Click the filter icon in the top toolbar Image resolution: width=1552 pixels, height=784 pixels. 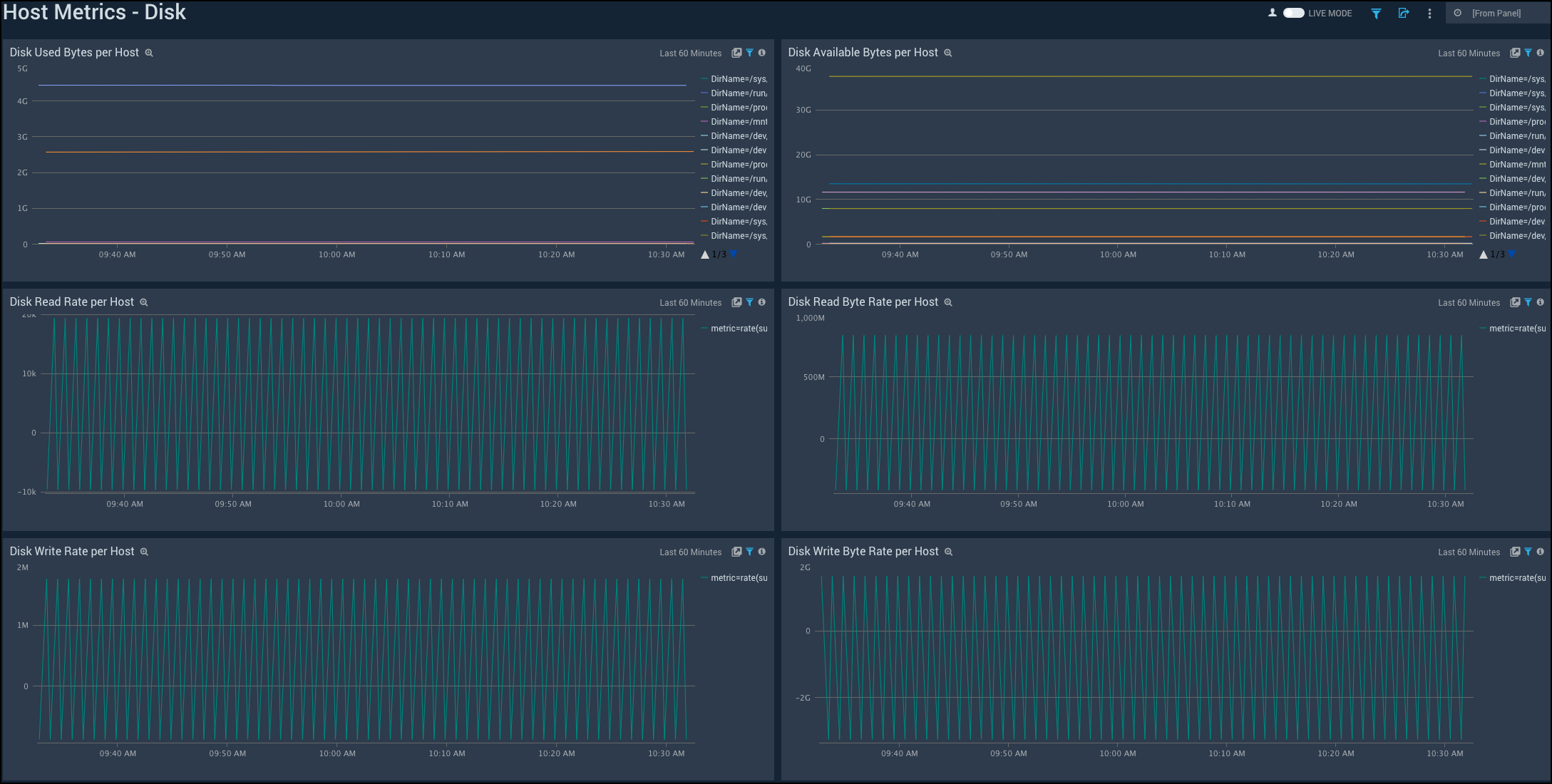(1376, 13)
